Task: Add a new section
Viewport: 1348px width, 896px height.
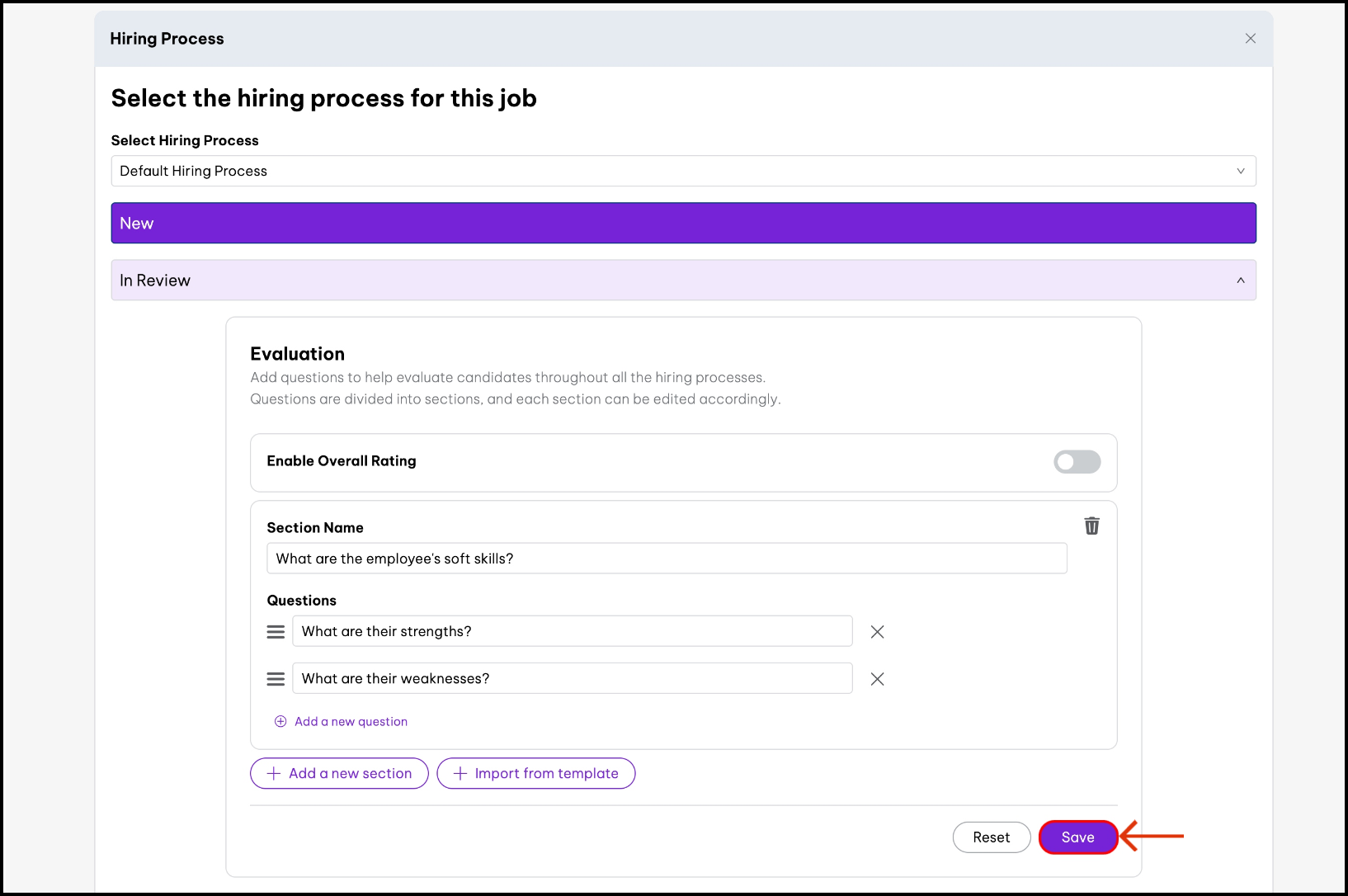Action: (339, 774)
